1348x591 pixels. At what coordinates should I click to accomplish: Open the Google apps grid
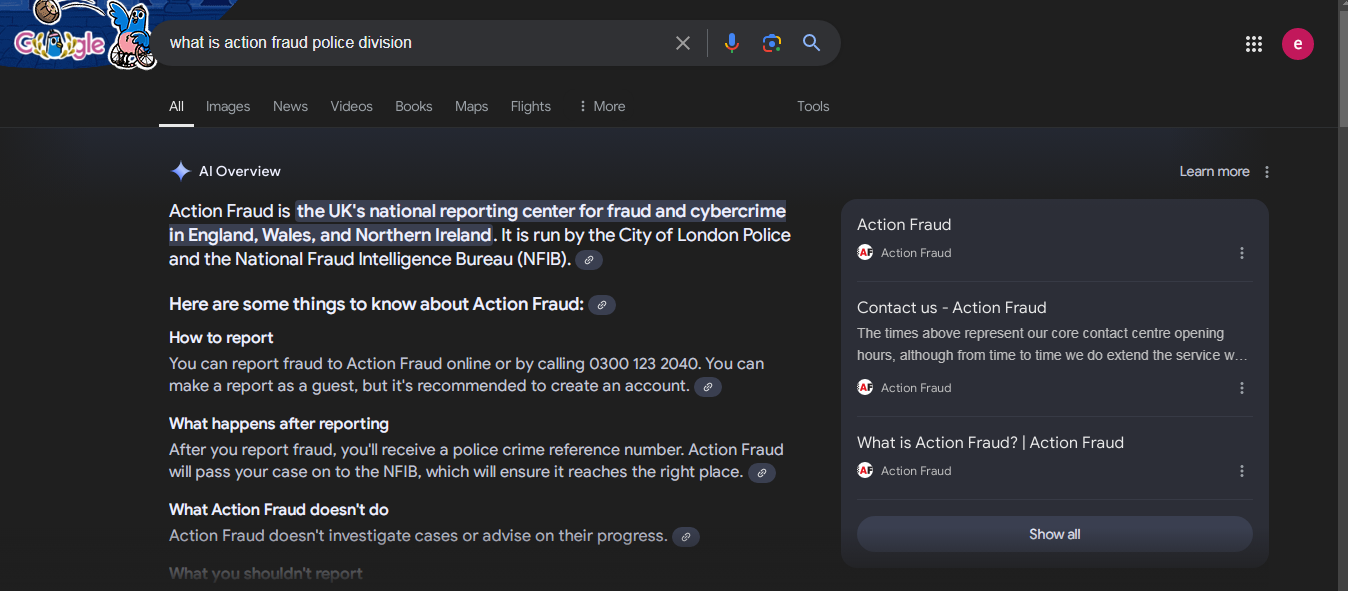[1254, 43]
